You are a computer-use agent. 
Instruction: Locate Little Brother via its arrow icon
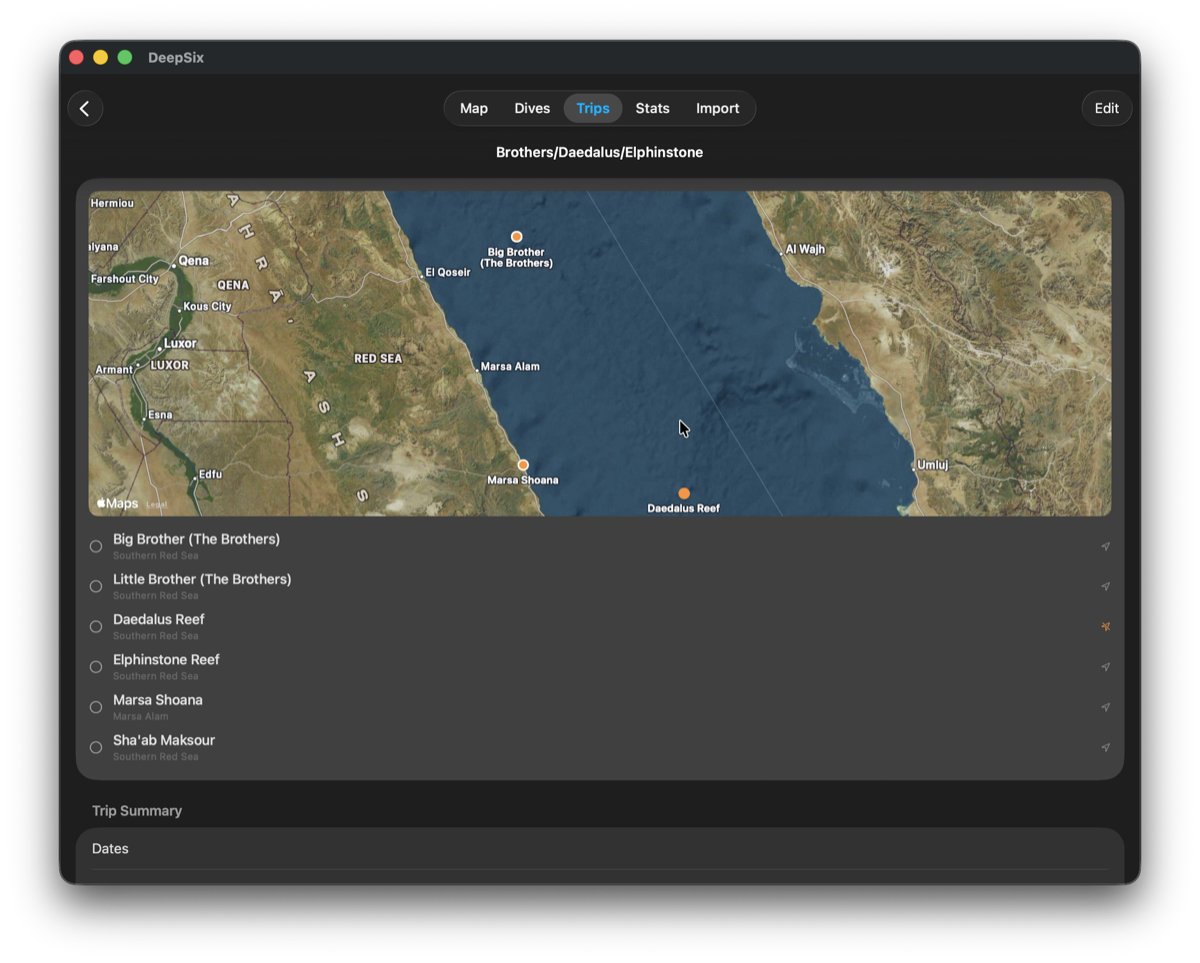(1105, 587)
